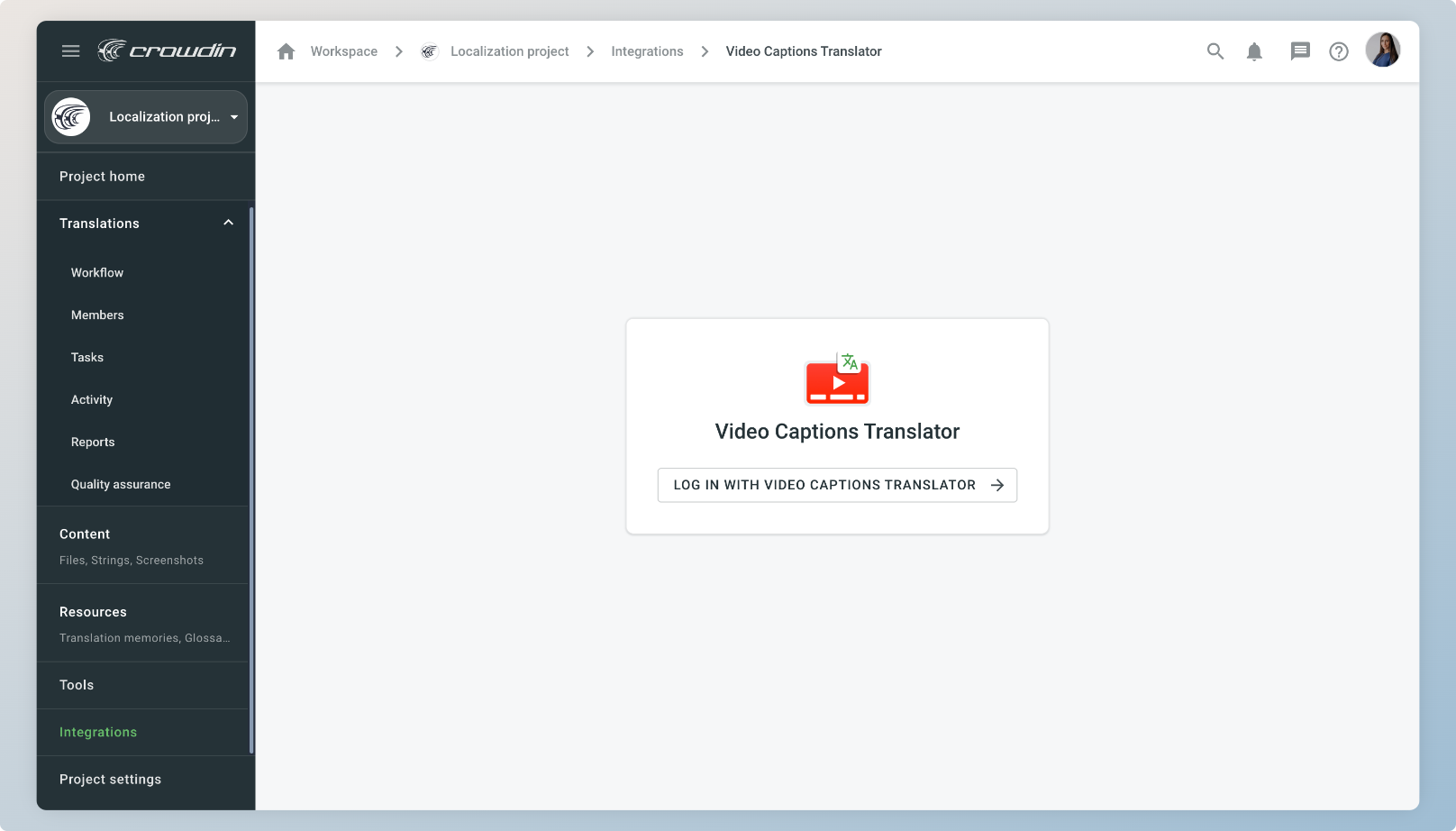This screenshot has width=1456, height=831.
Task: Open the Localization project dropdown
Action: tap(146, 117)
